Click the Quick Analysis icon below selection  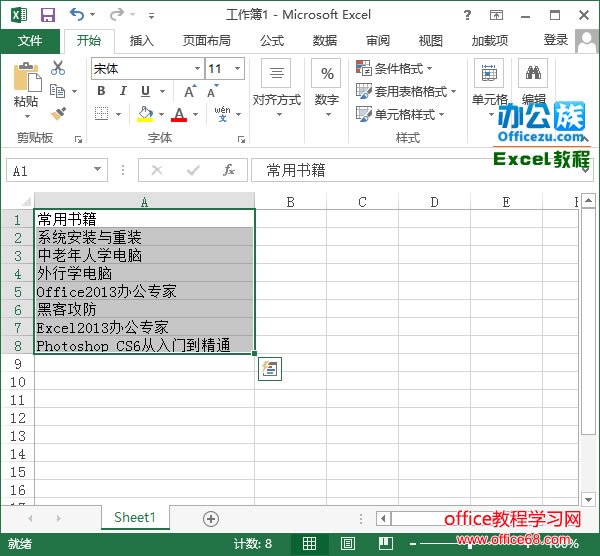[x=270, y=369]
